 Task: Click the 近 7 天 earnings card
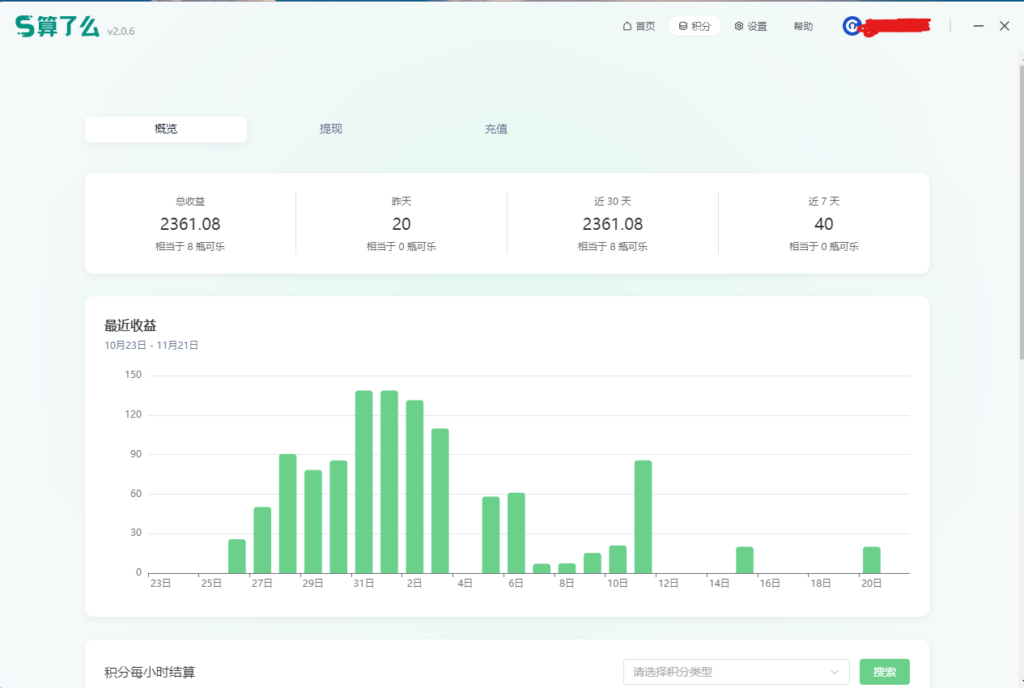(x=823, y=223)
